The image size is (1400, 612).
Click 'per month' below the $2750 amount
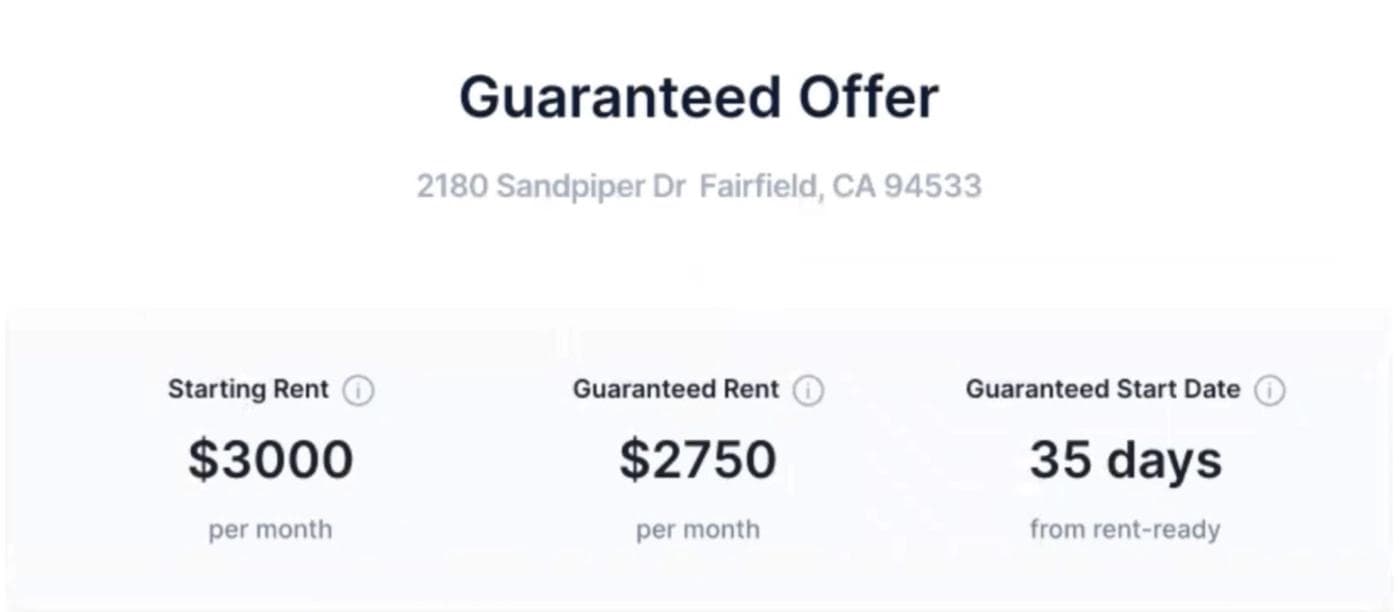point(698,529)
